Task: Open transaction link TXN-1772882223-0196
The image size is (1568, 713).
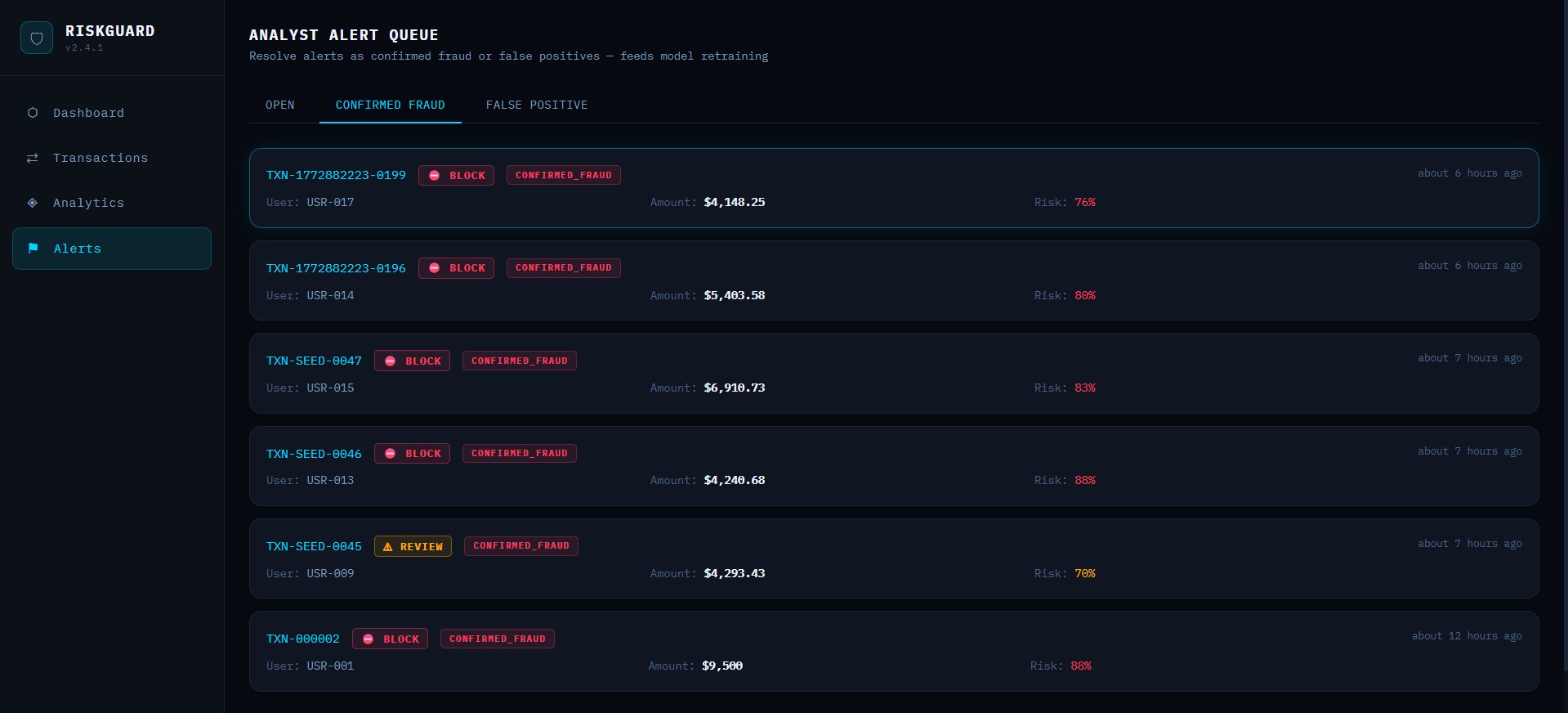Action: click(336, 268)
